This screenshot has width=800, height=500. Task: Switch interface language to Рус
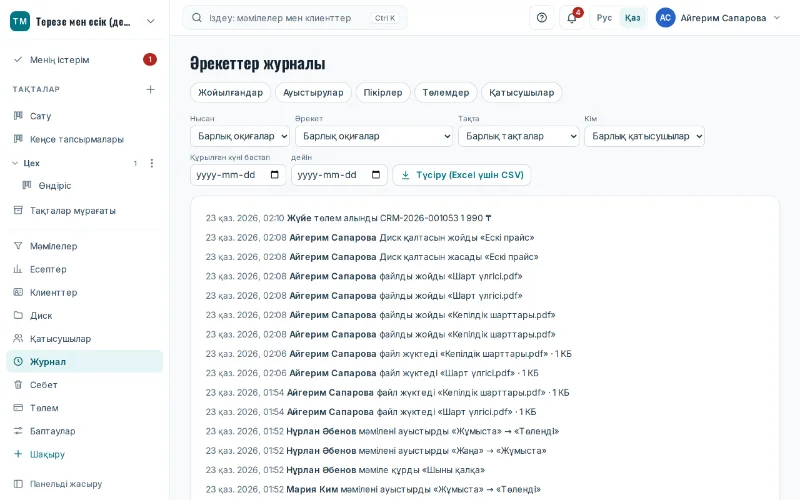(x=604, y=18)
